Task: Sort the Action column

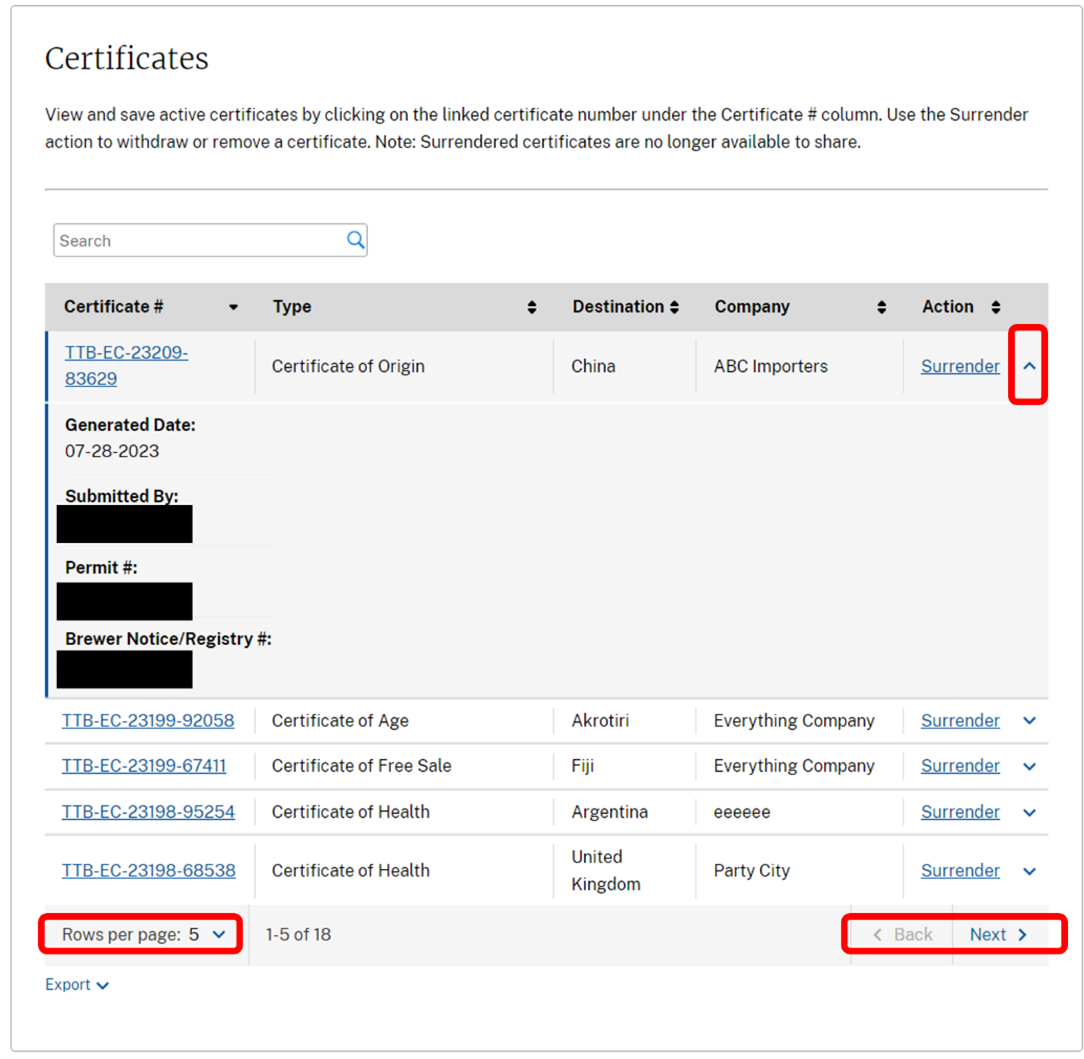Action: tap(996, 307)
